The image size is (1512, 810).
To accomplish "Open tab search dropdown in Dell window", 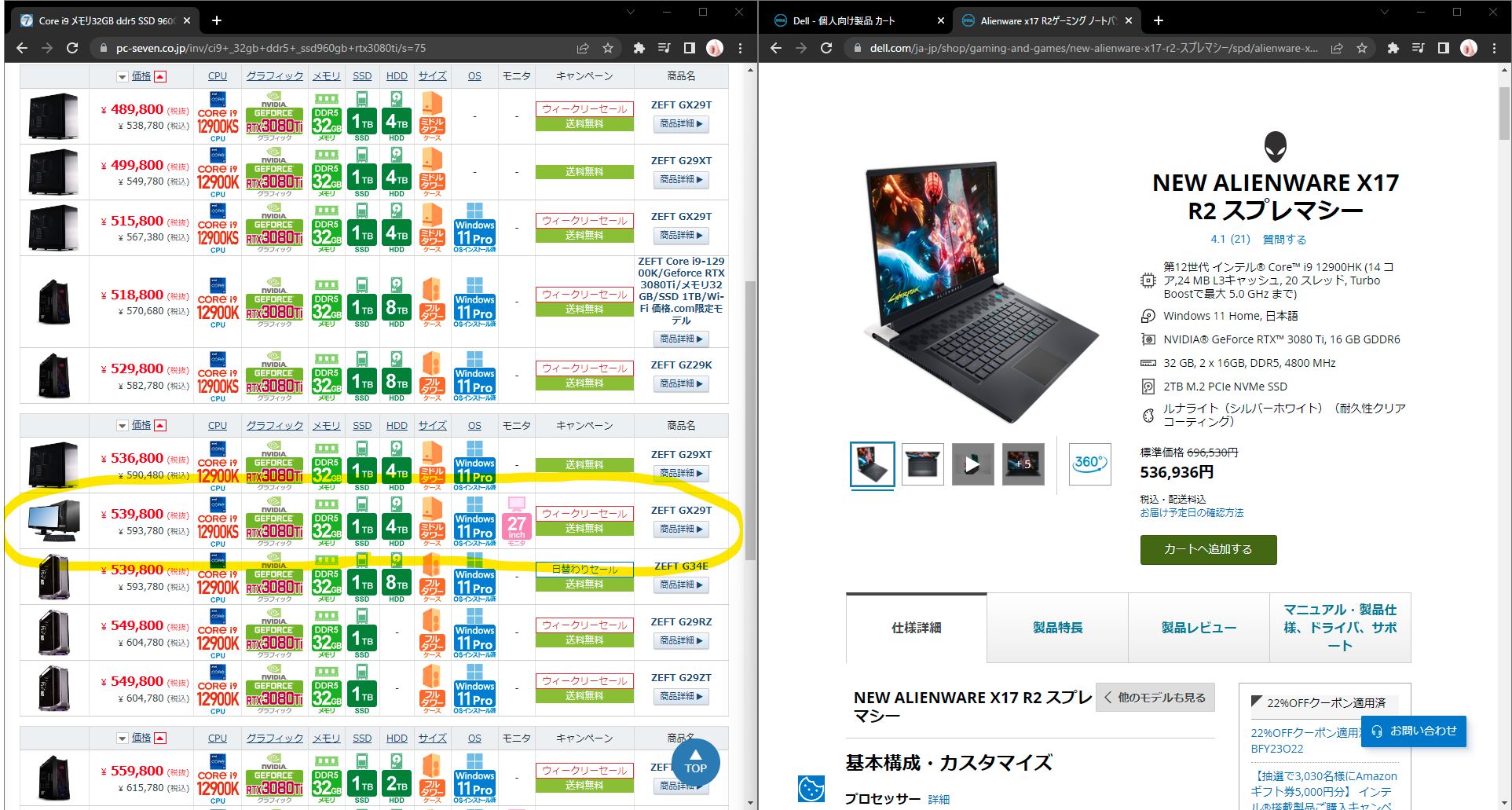I will (x=1385, y=12).
